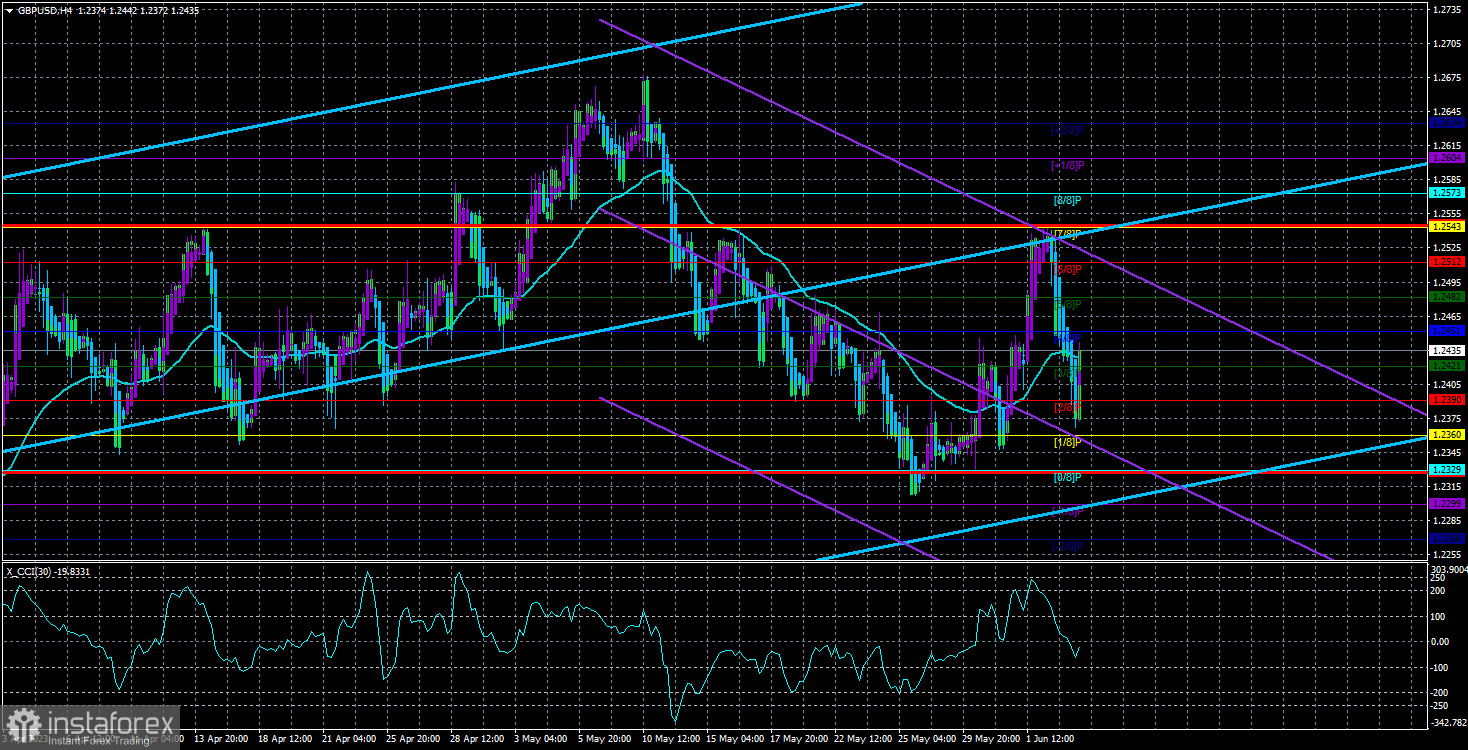Click the [+1/8]P Murray level label
Image resolution: width=1468 pixels, height=750 pixels.
tap(1067, 165)
